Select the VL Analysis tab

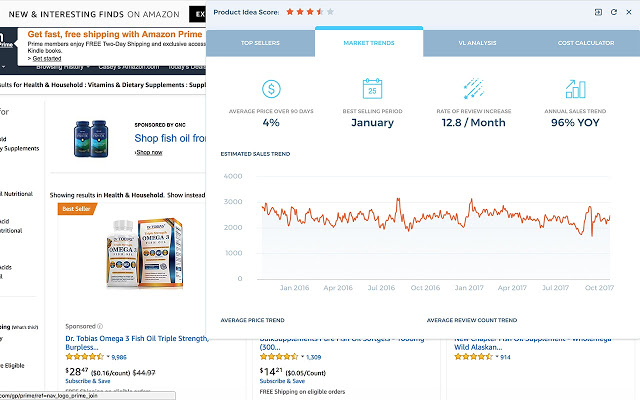pos(477,43)
